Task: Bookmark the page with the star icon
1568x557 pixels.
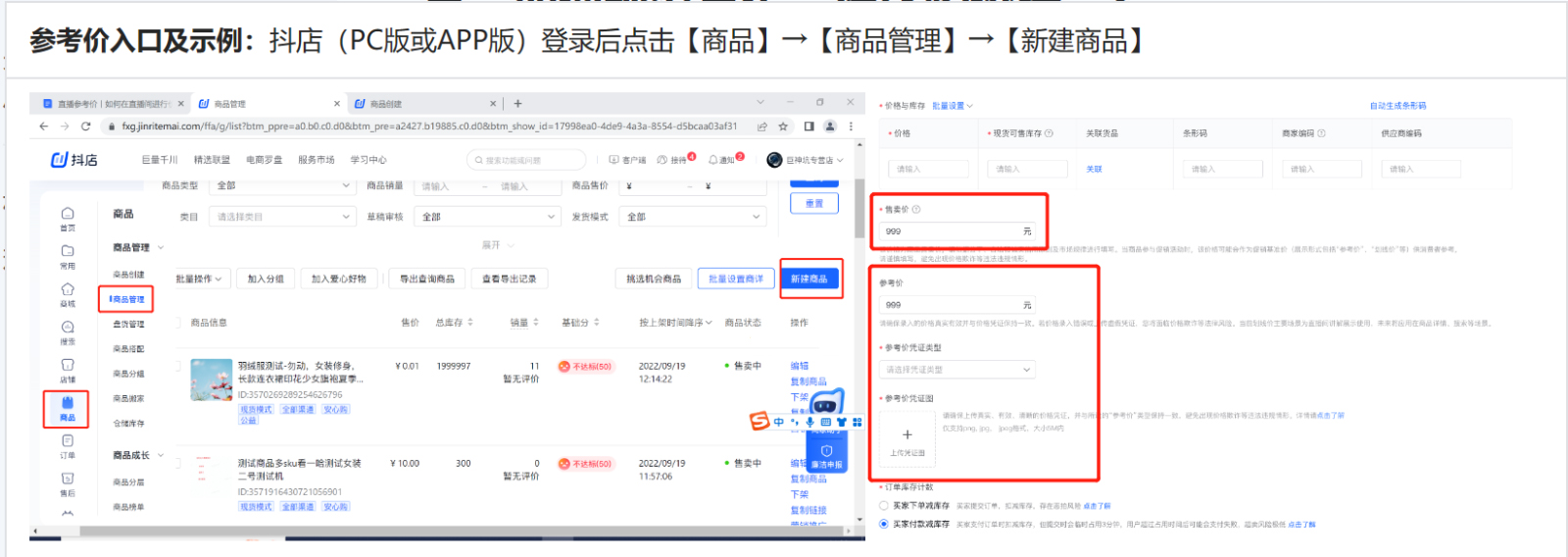Action: coord(783,127)
